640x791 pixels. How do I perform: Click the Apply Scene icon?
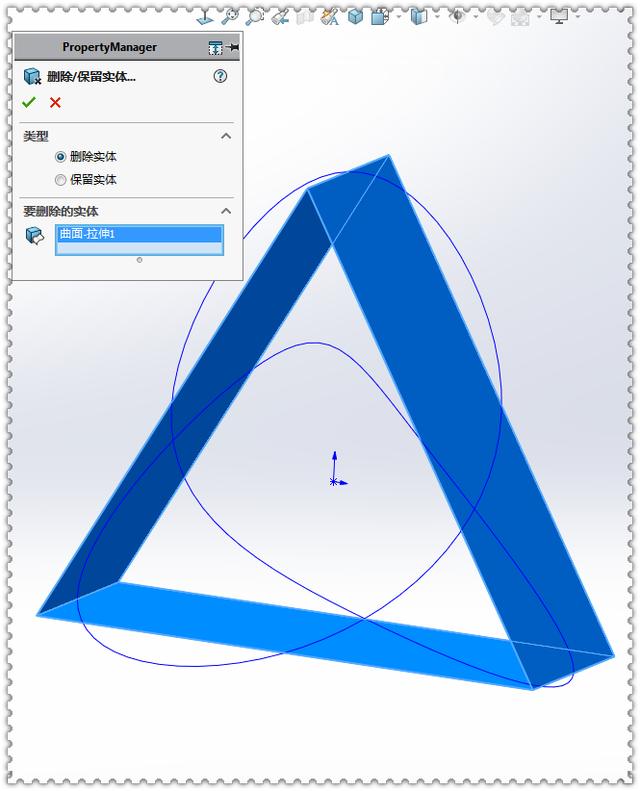pyautogui.click(x=495, y=18)
